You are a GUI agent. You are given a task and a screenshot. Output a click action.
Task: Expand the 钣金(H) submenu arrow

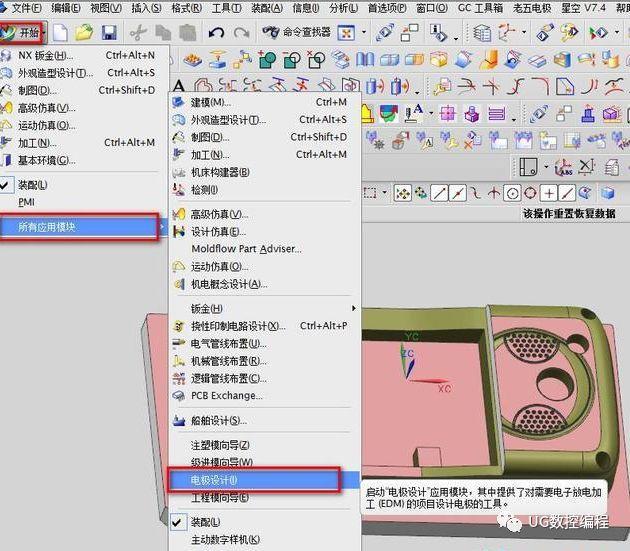click(x=354, y=308)
